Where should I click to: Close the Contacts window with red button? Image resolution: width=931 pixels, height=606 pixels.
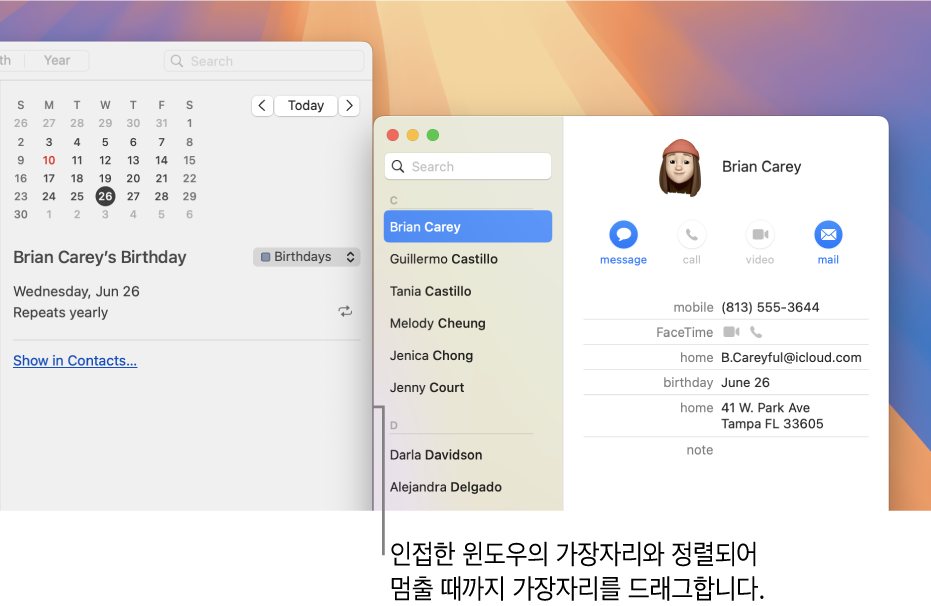pyautogui.click(x=392, y=135)
